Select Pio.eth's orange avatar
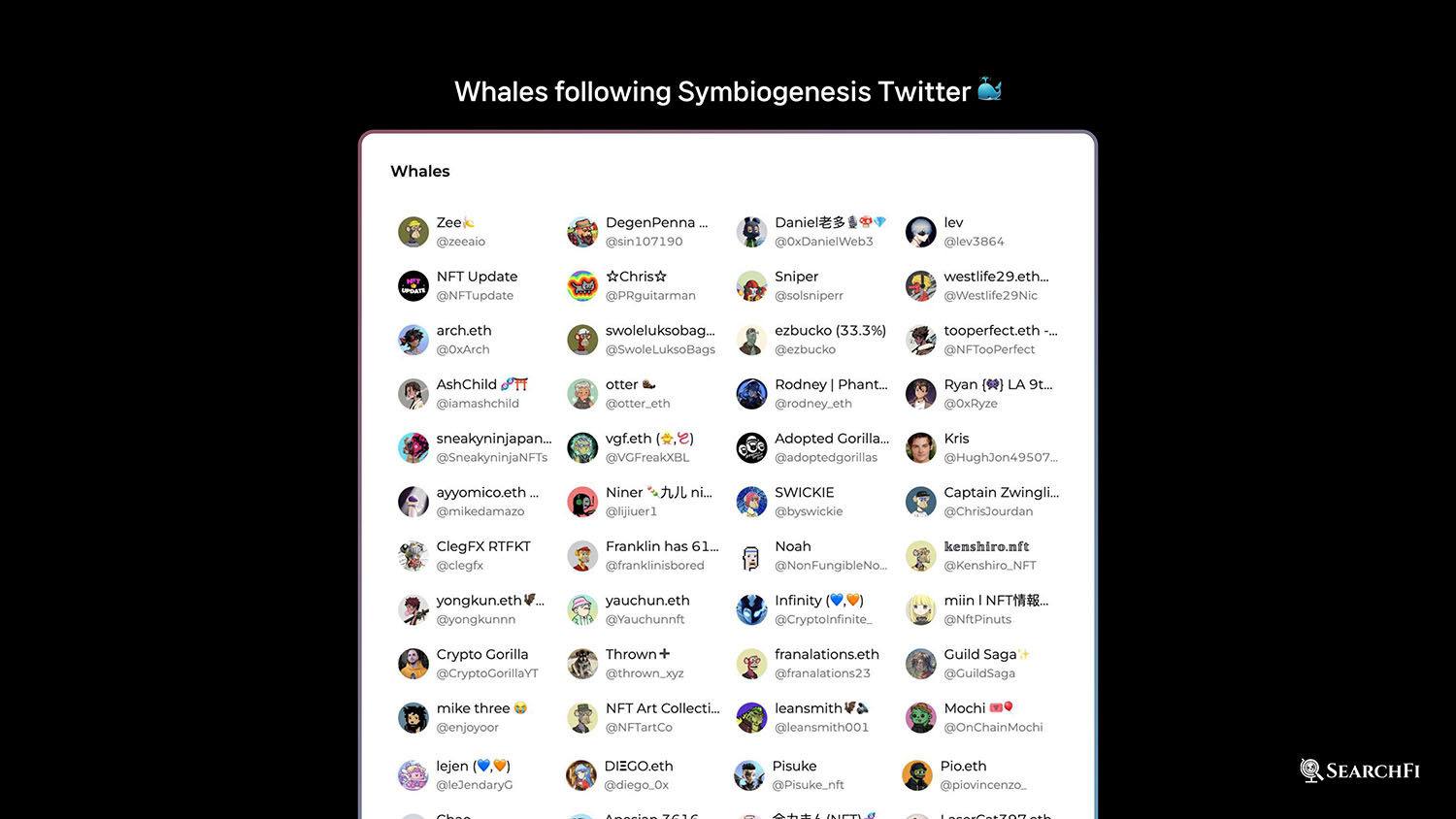1456x819 pixels. tap(917, 775)
